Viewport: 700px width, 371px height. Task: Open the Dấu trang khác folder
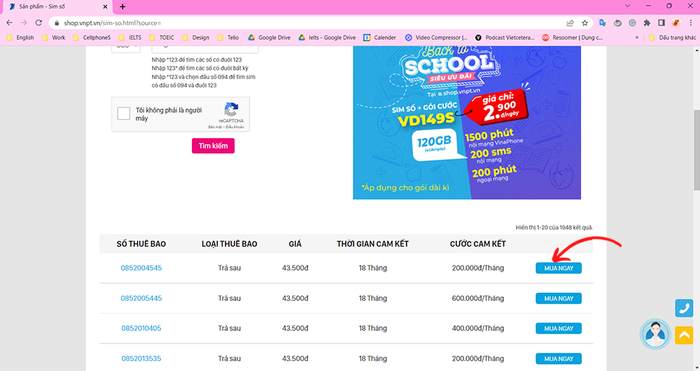click(672, 38)
